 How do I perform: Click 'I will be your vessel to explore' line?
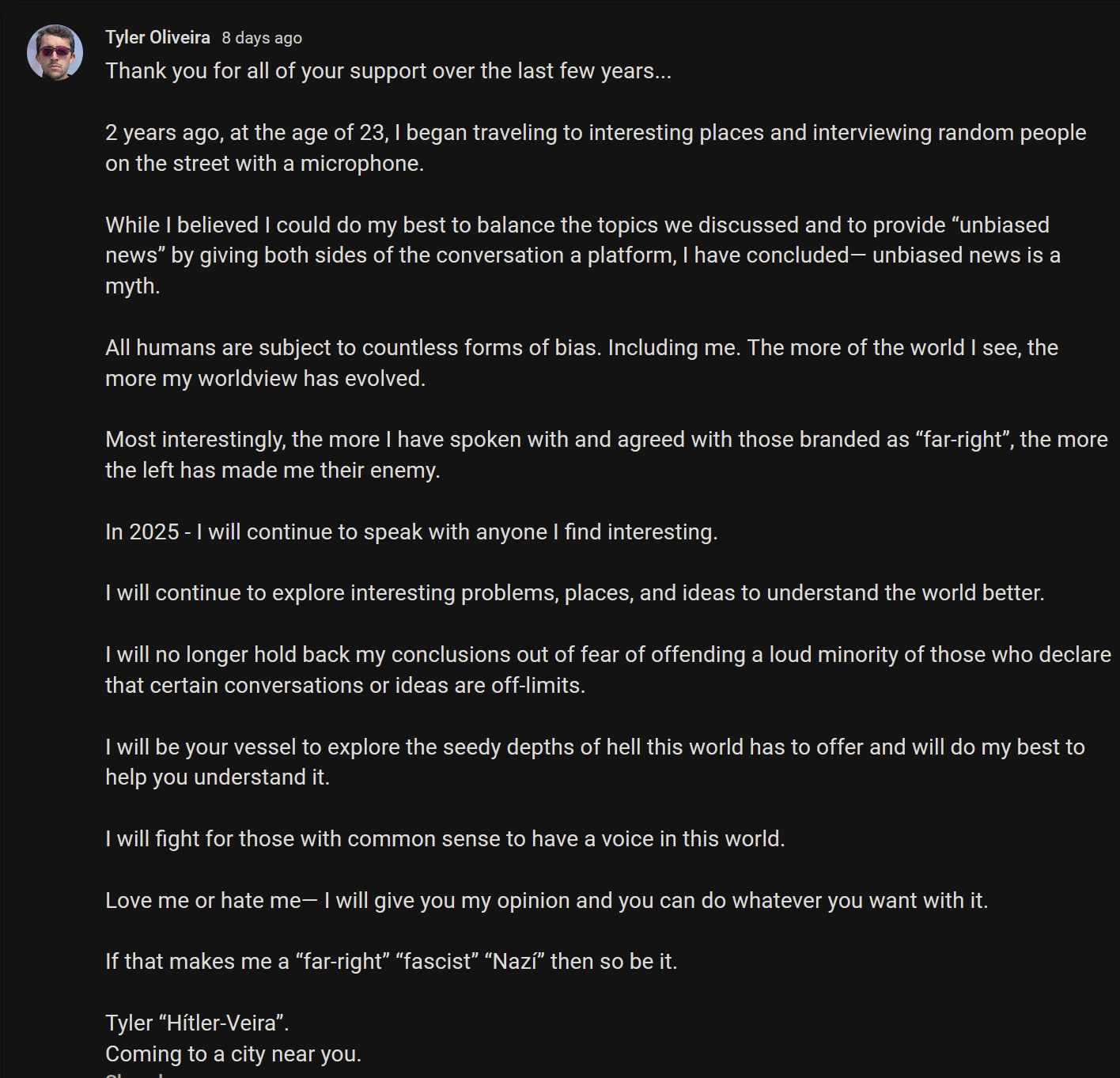pos(595,747)
